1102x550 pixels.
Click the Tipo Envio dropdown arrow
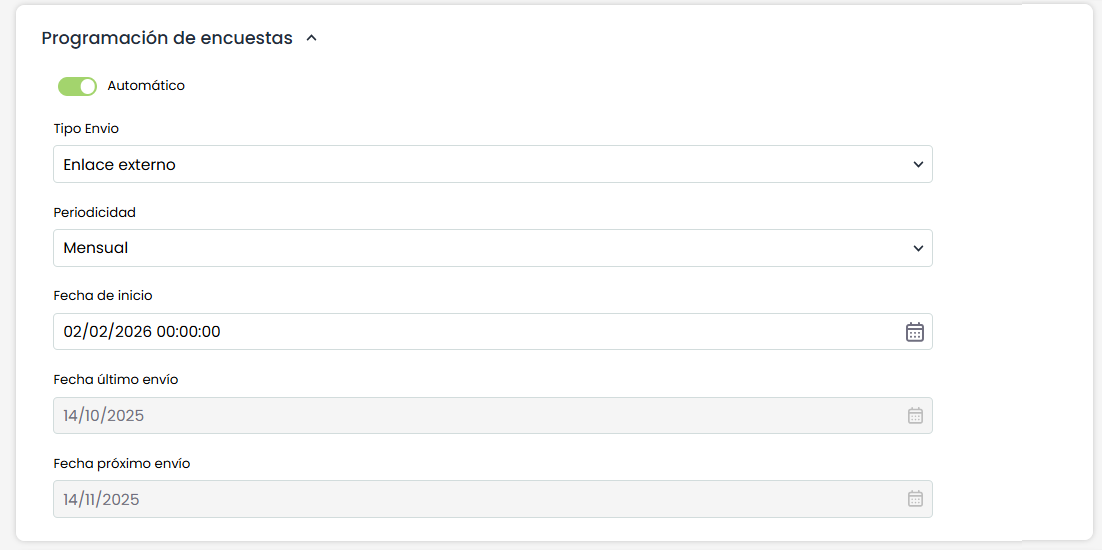[x=918, y=165]
